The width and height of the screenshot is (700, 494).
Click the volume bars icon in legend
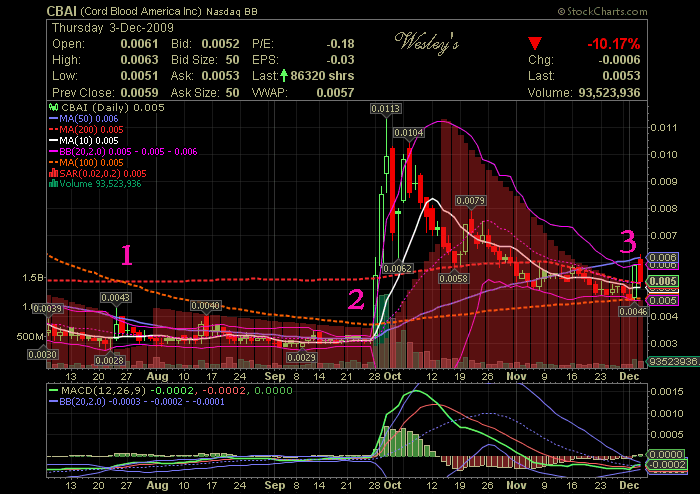tap(54, 184)
